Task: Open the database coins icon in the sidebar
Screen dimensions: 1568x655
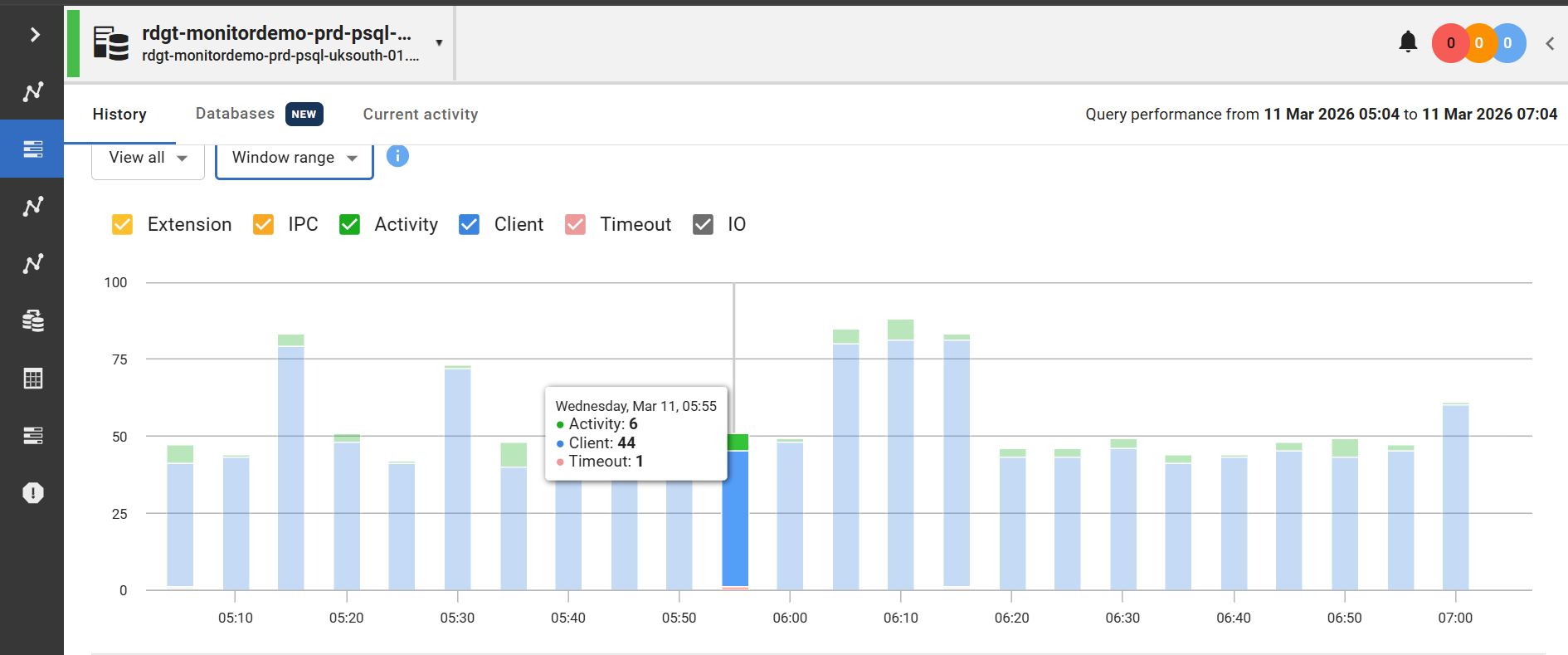Action: [x=32, y=320]
